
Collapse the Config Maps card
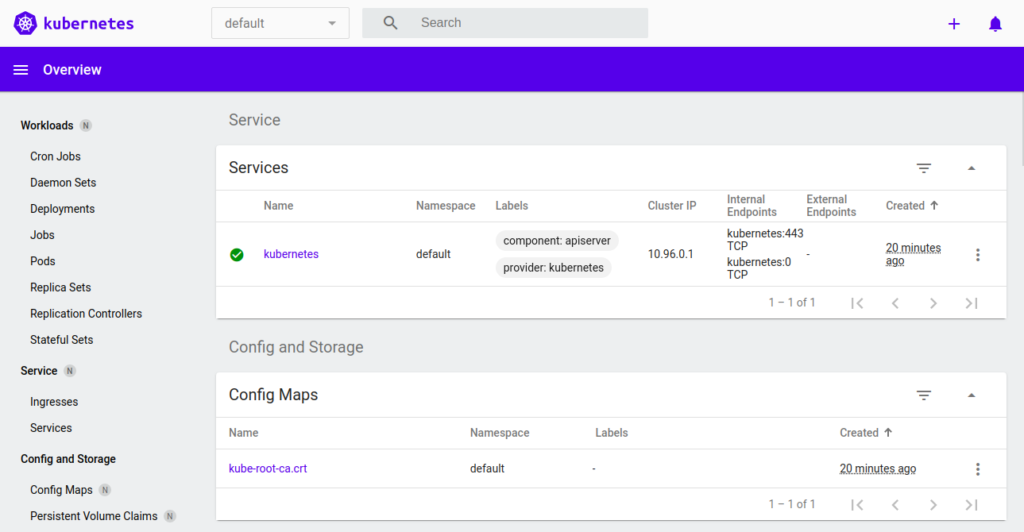coord(971,395)
